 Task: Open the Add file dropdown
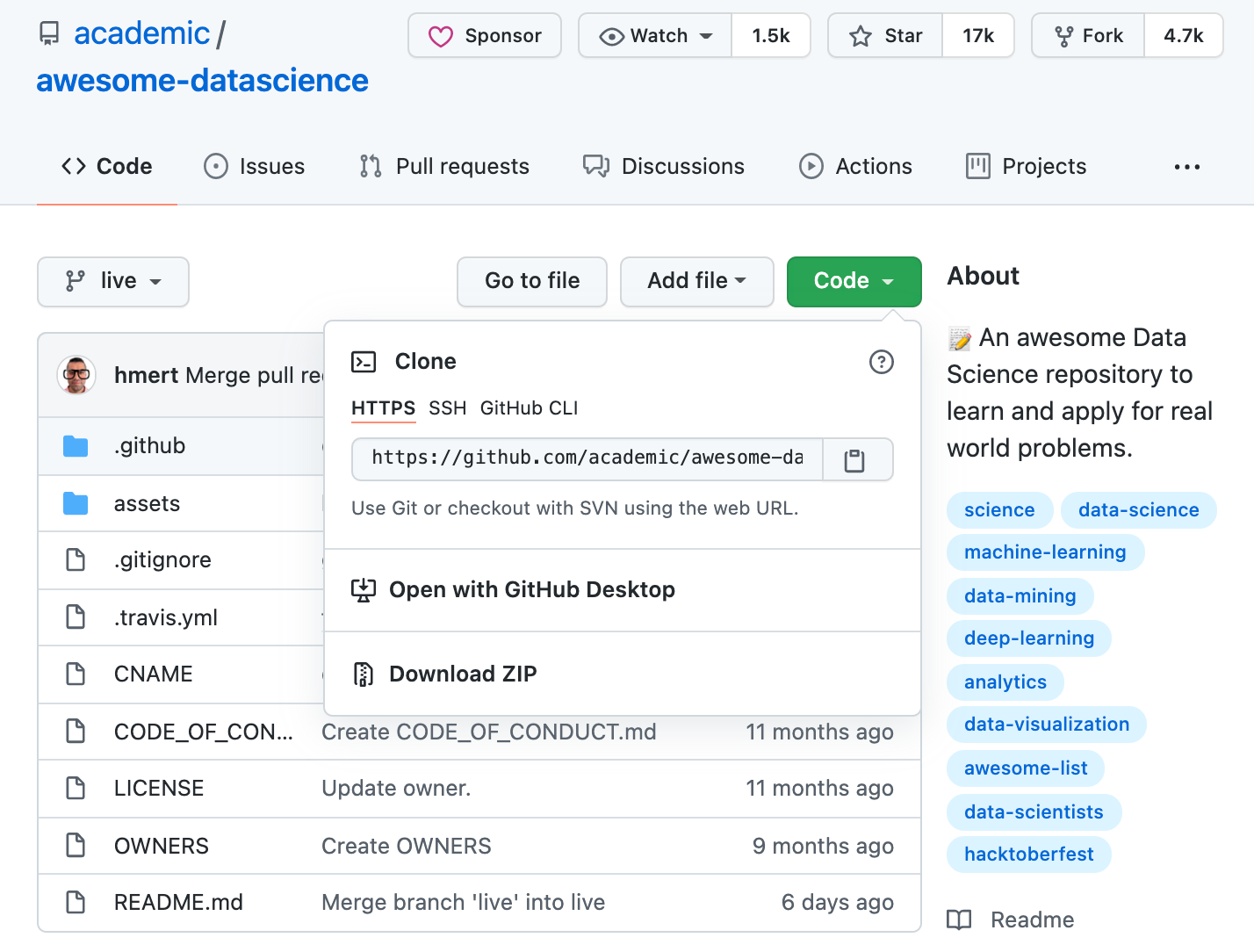click(696, 281)
